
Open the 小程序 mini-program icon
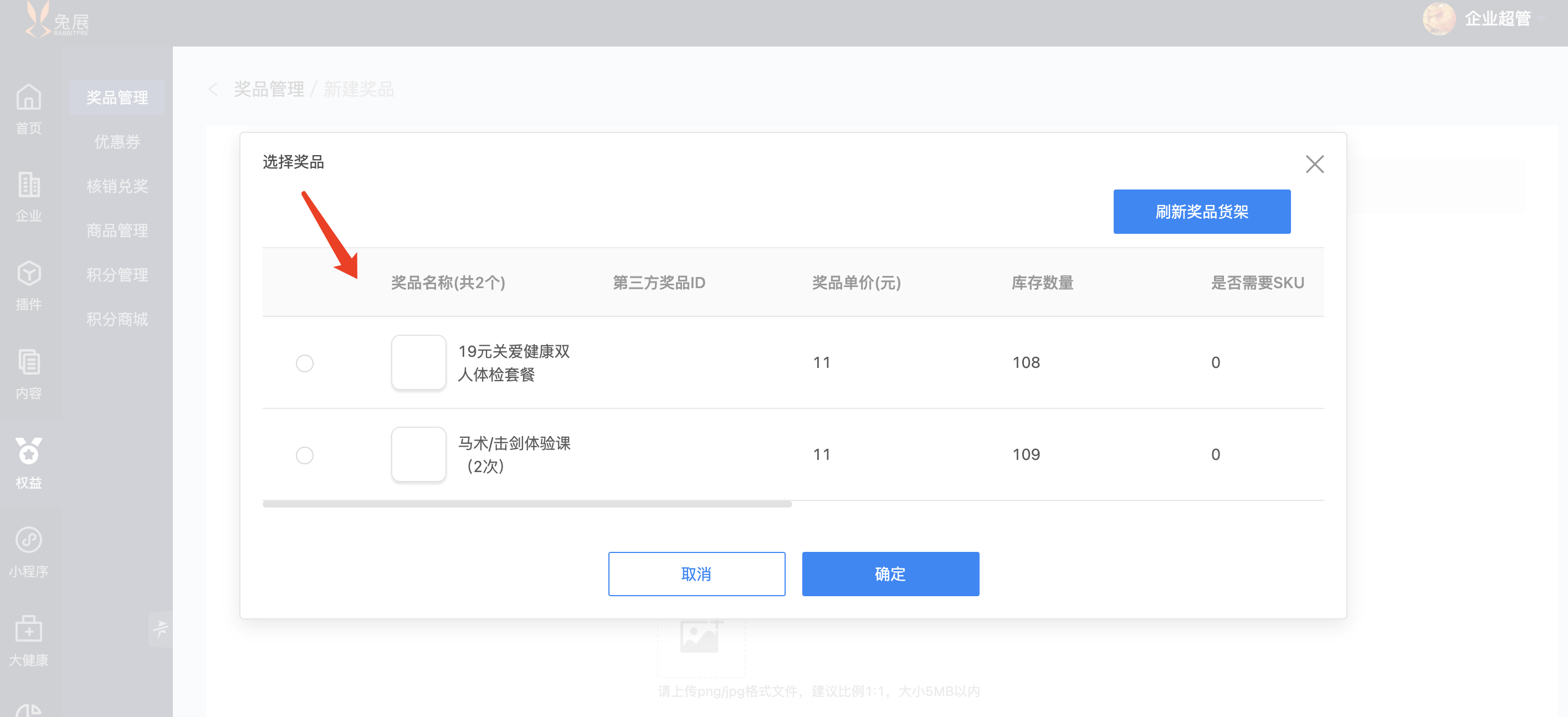(29, 540)
